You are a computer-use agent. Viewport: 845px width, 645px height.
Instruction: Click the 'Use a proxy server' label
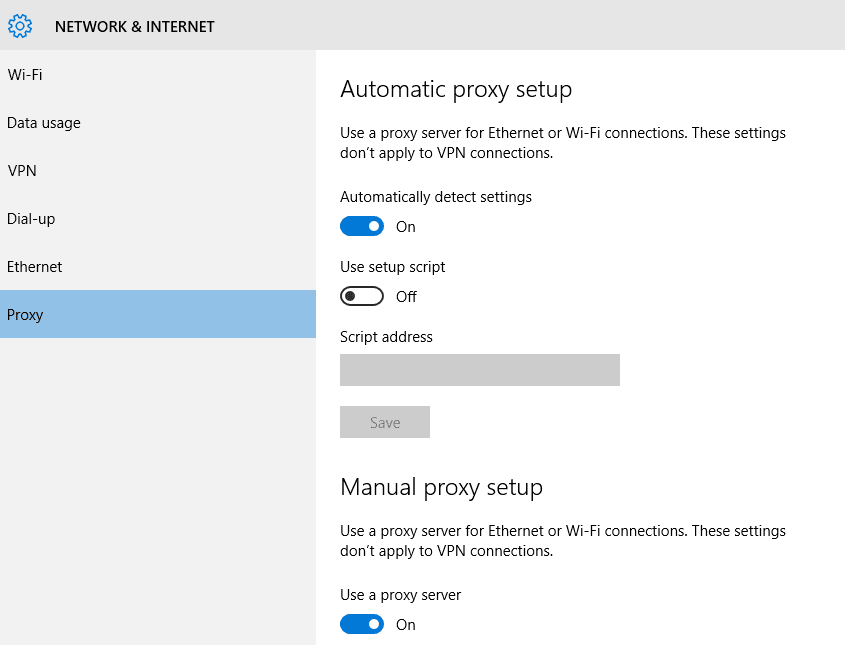click(400, 595)
